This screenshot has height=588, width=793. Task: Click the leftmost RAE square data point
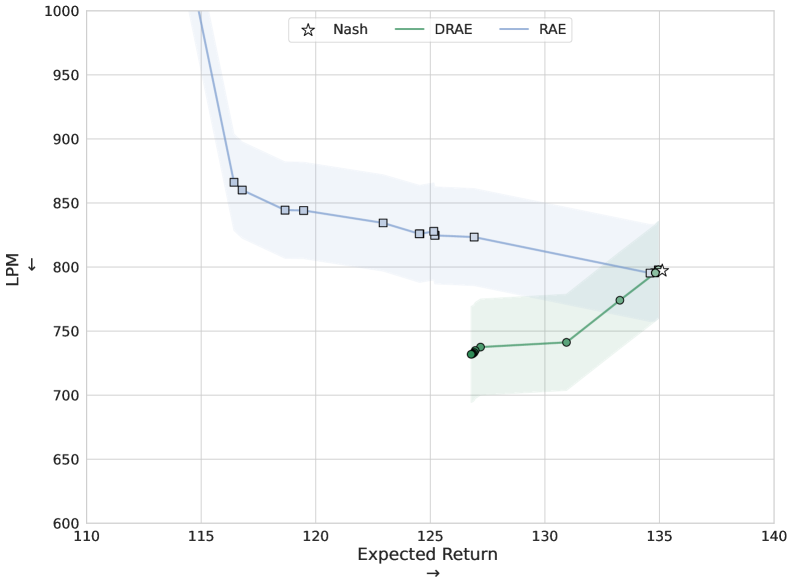tap(234, 182)
